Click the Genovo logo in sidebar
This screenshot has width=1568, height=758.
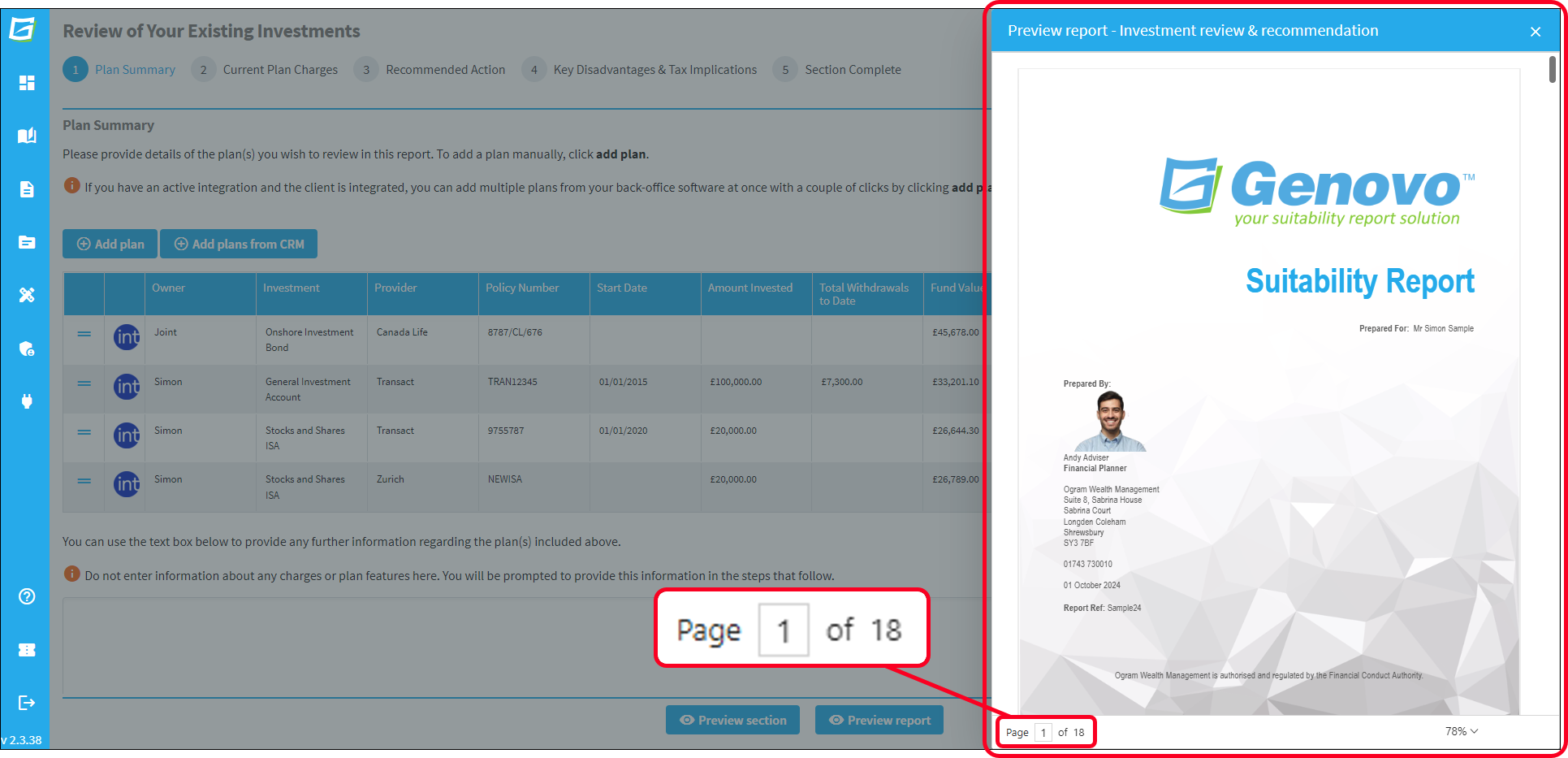point(23,30)
